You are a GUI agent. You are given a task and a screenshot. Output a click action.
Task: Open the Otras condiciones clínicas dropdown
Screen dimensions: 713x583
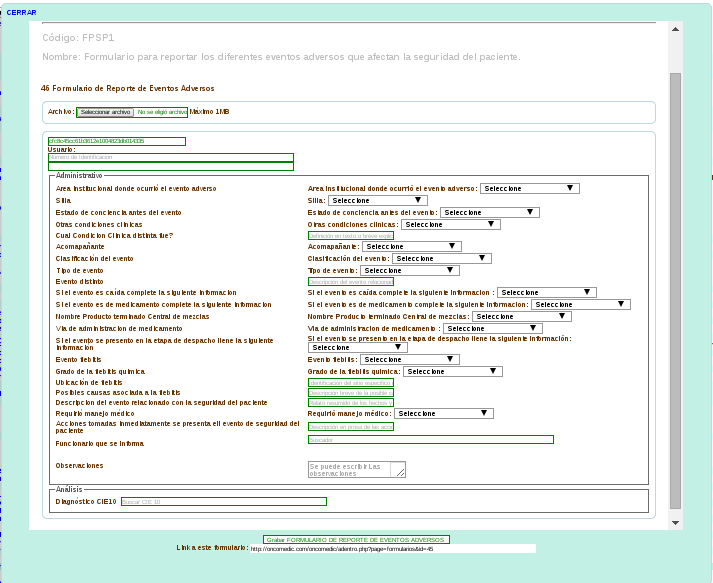pos(450,224)
